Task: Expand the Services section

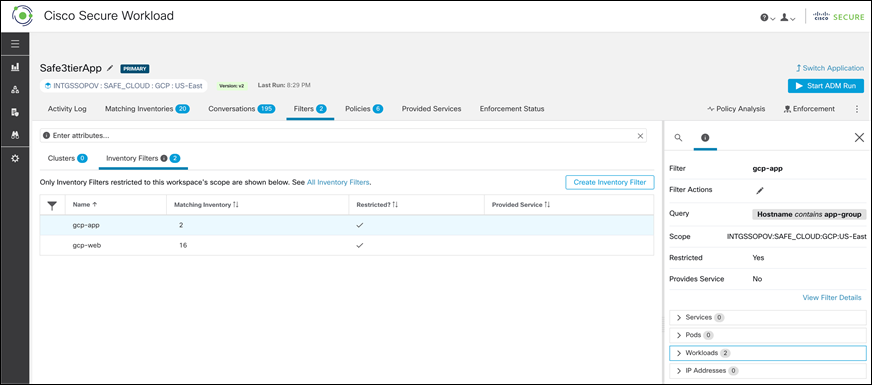Action: click(x=767, y=318)
